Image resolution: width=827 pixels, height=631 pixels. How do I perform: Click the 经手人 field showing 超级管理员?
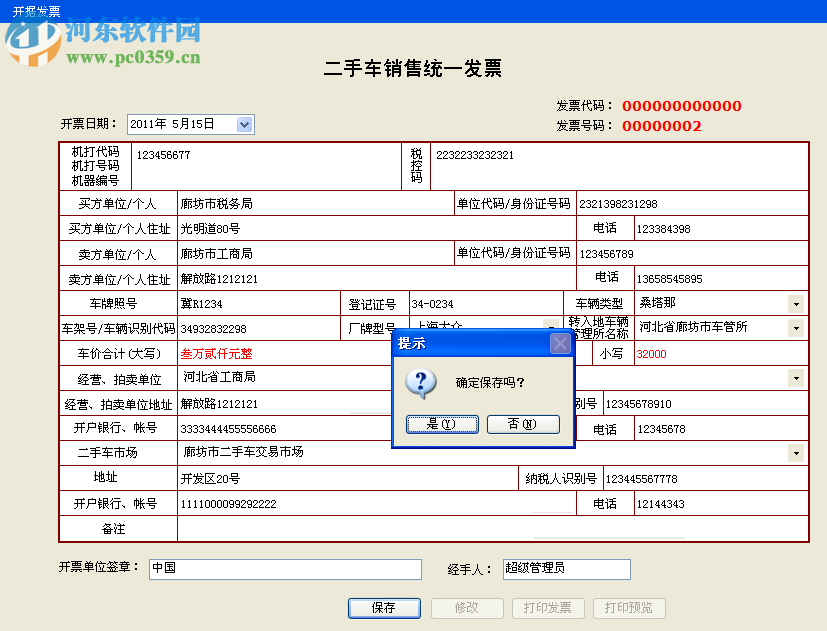pos(566,569)
